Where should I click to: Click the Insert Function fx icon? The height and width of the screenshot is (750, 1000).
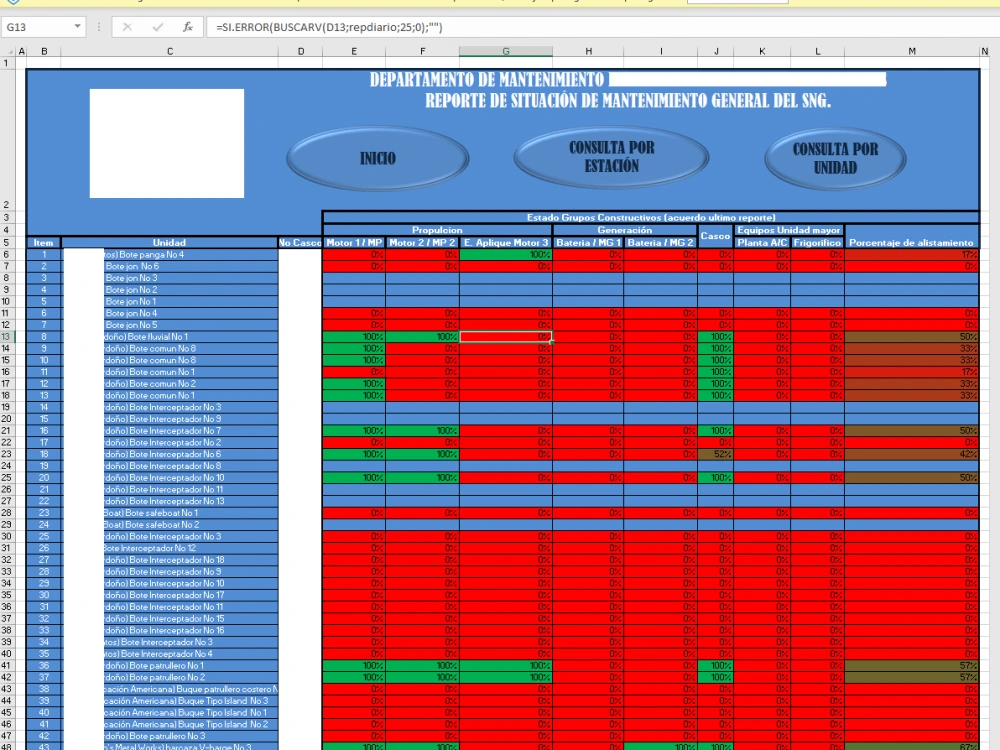tap(188, 27)
